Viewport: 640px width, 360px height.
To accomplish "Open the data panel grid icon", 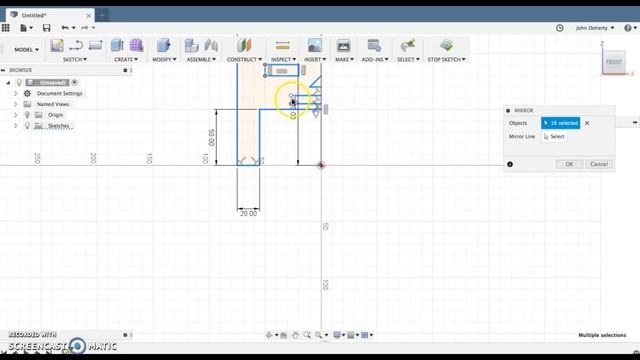I will point(6,28).
